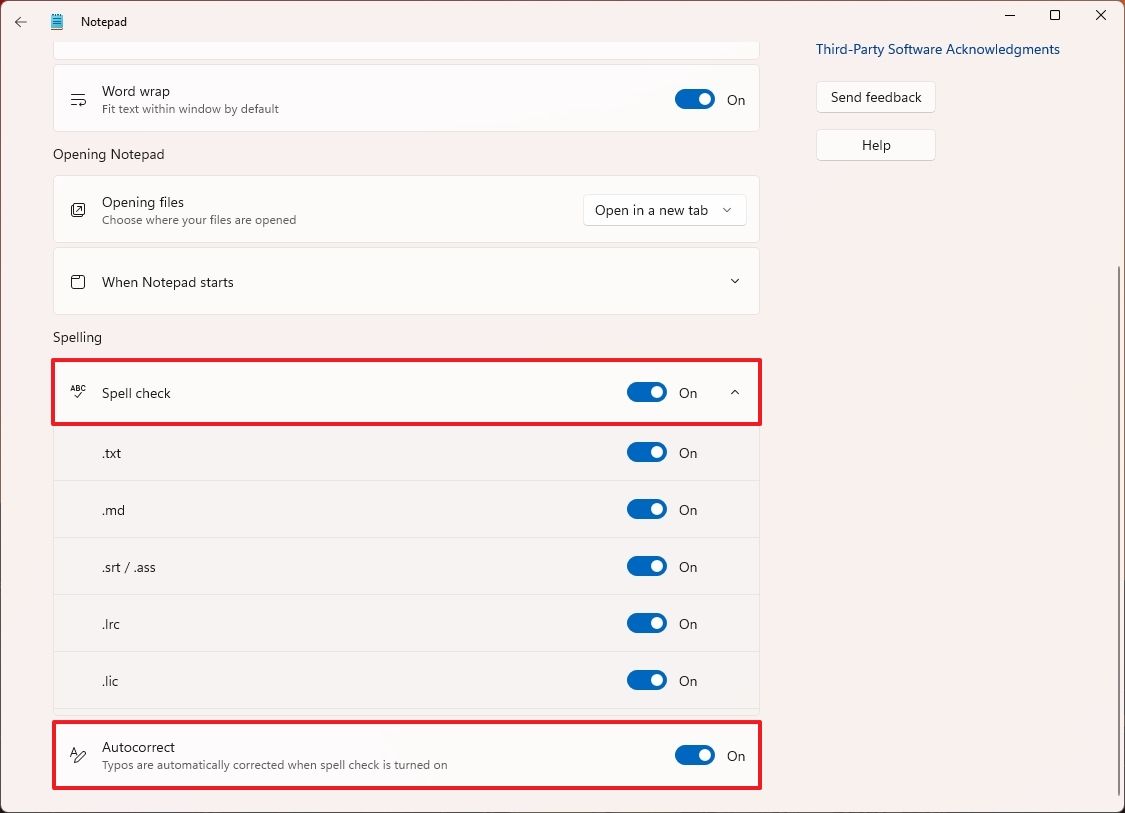Disable Spell check
Image resolution: width=1125 pixels, height=813 pixels.
[x=647, y=392]
